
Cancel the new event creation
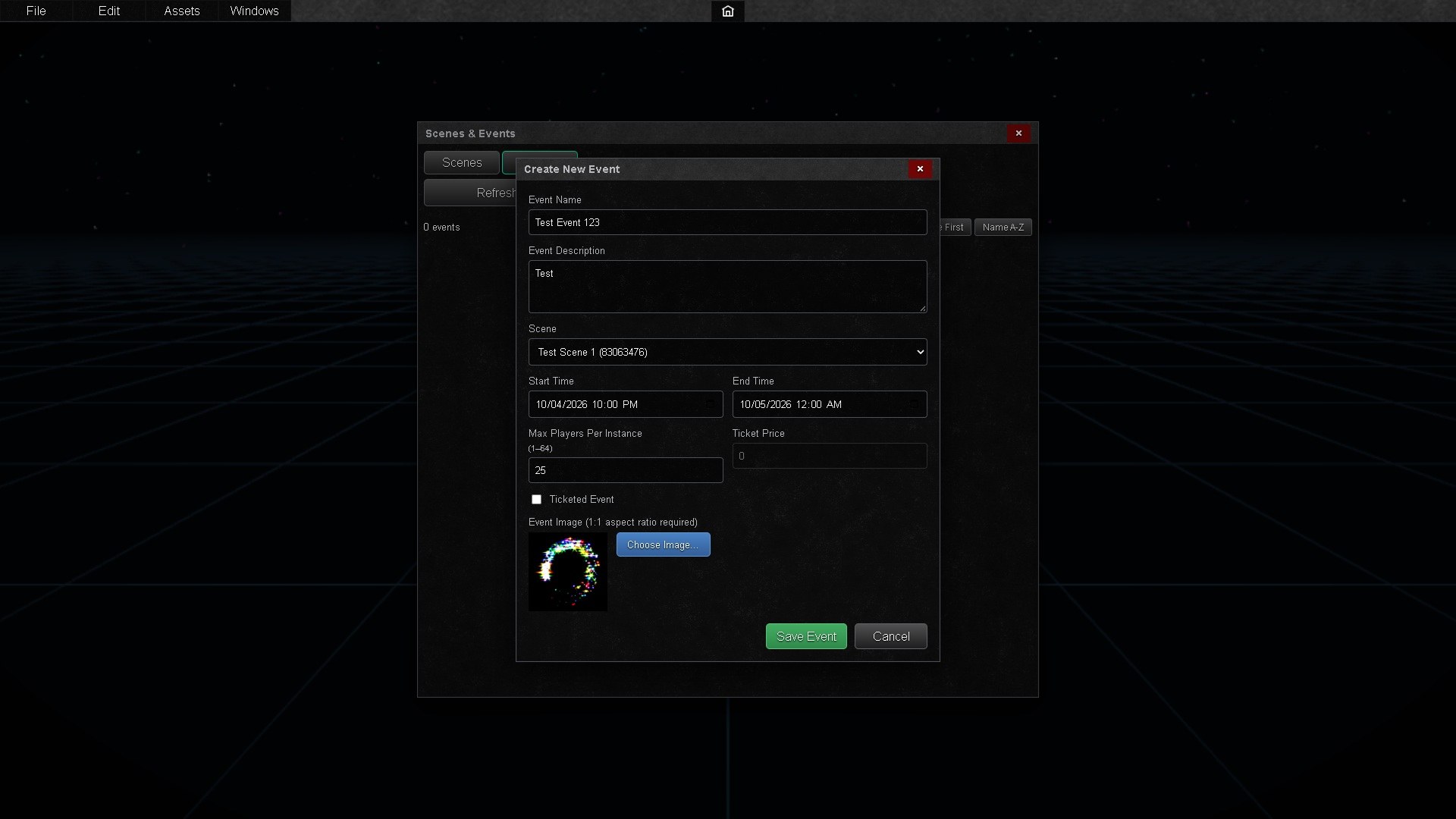point(890,636)
